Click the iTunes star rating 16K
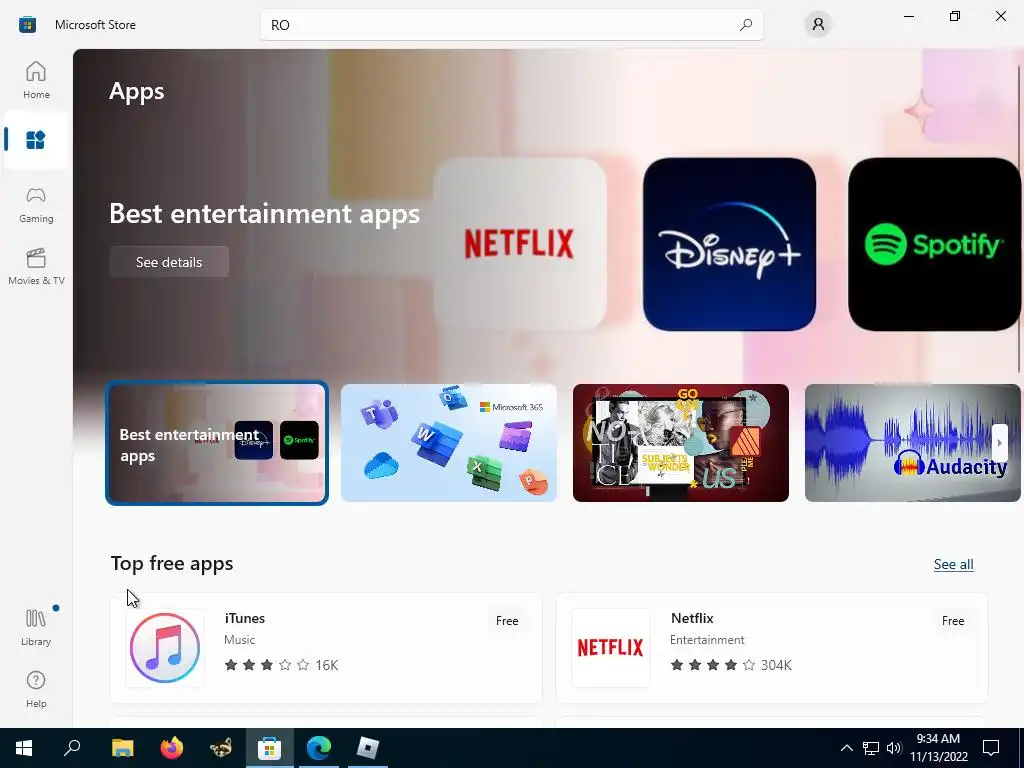 point(281,665)
